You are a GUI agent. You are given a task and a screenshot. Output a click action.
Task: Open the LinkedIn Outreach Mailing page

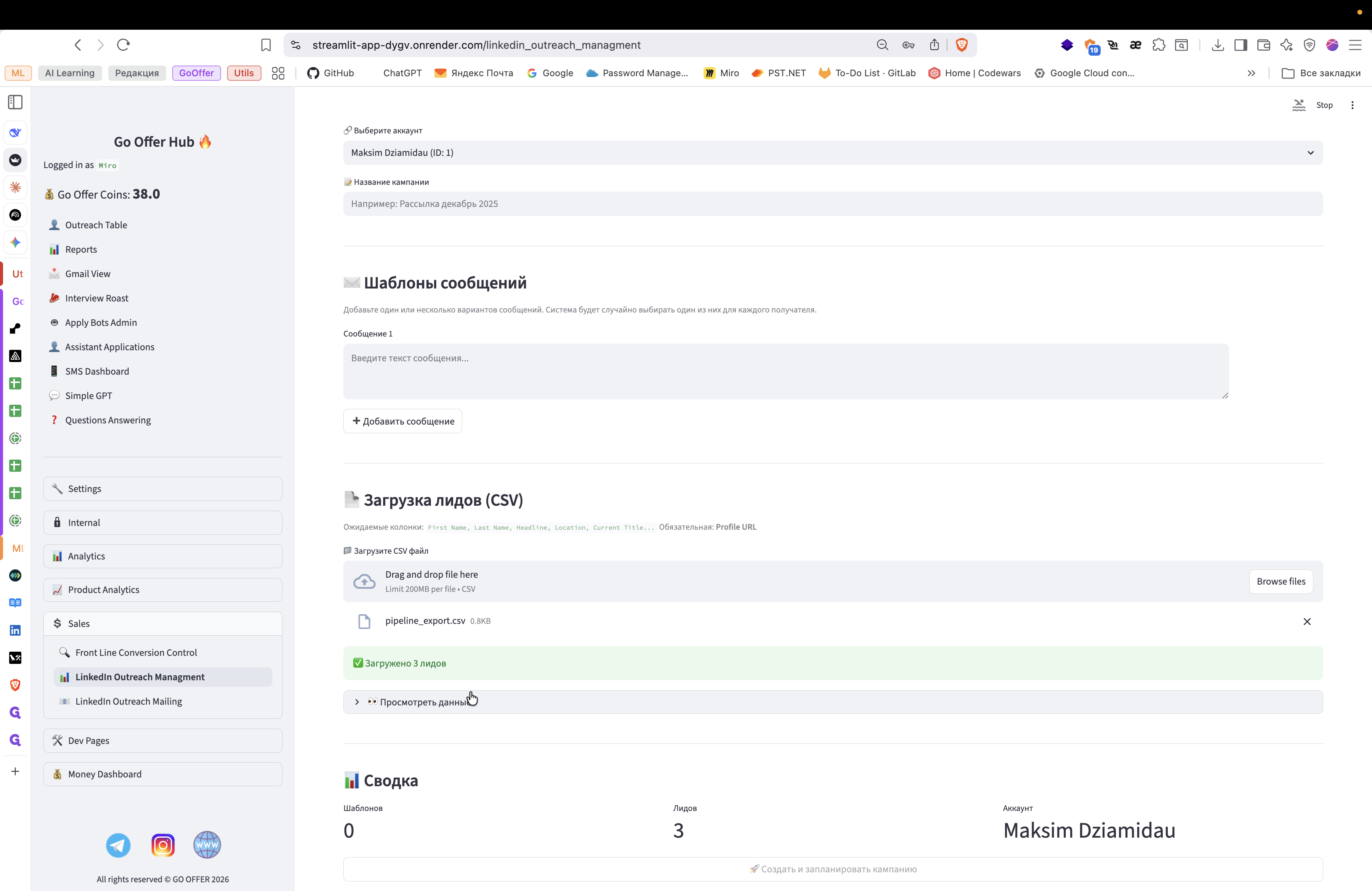coord(128,701)
